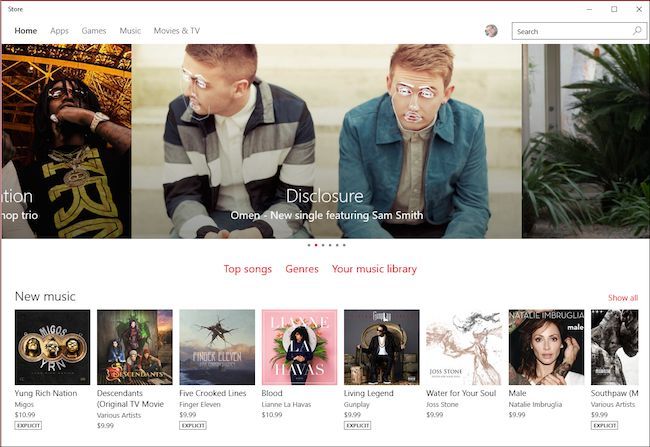Click Explicit badge under Five Crooked Lines
Screen dimensions: 650x447
[193, 425]
